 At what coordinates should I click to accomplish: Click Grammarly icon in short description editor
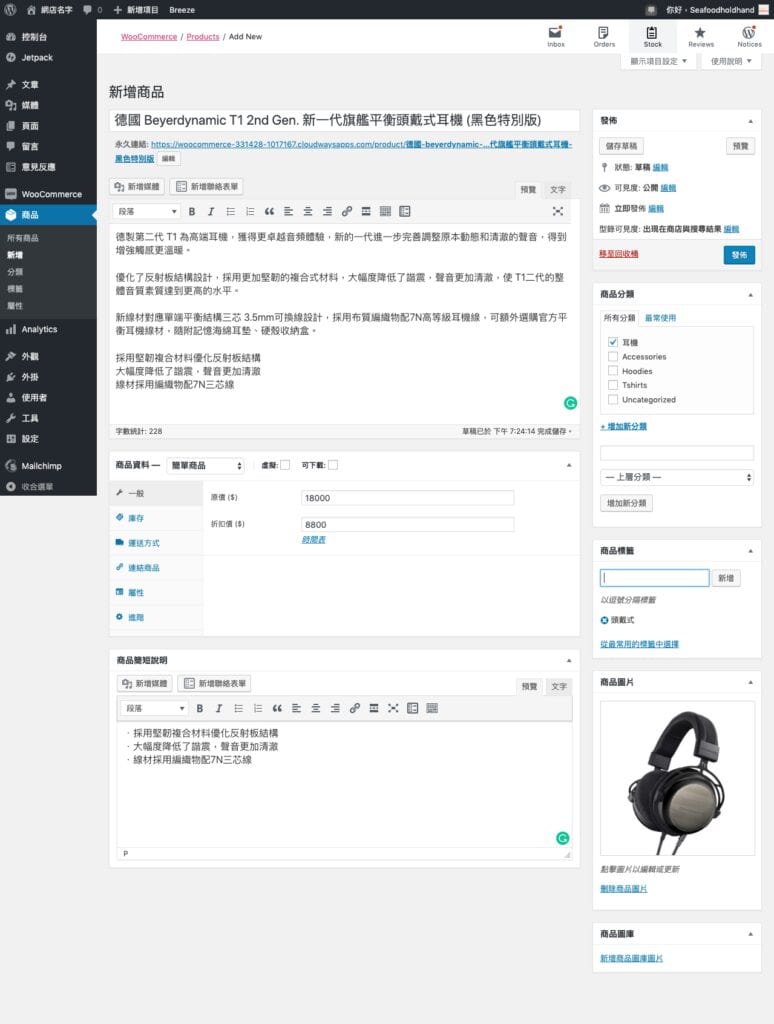[562, 839]
